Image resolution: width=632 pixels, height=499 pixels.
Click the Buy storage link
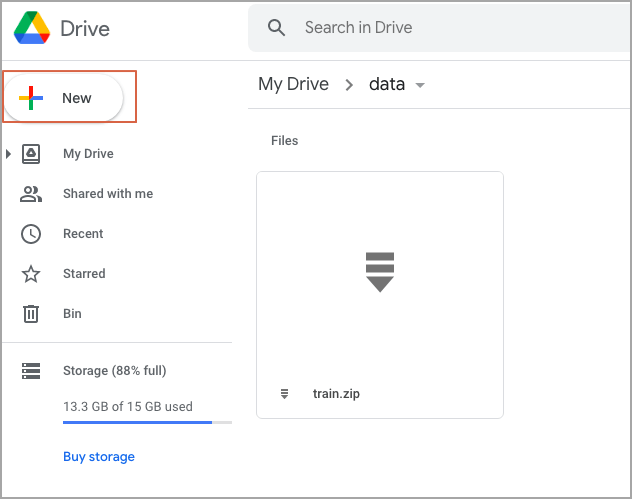pyautogui.click(x=98, y=457)
